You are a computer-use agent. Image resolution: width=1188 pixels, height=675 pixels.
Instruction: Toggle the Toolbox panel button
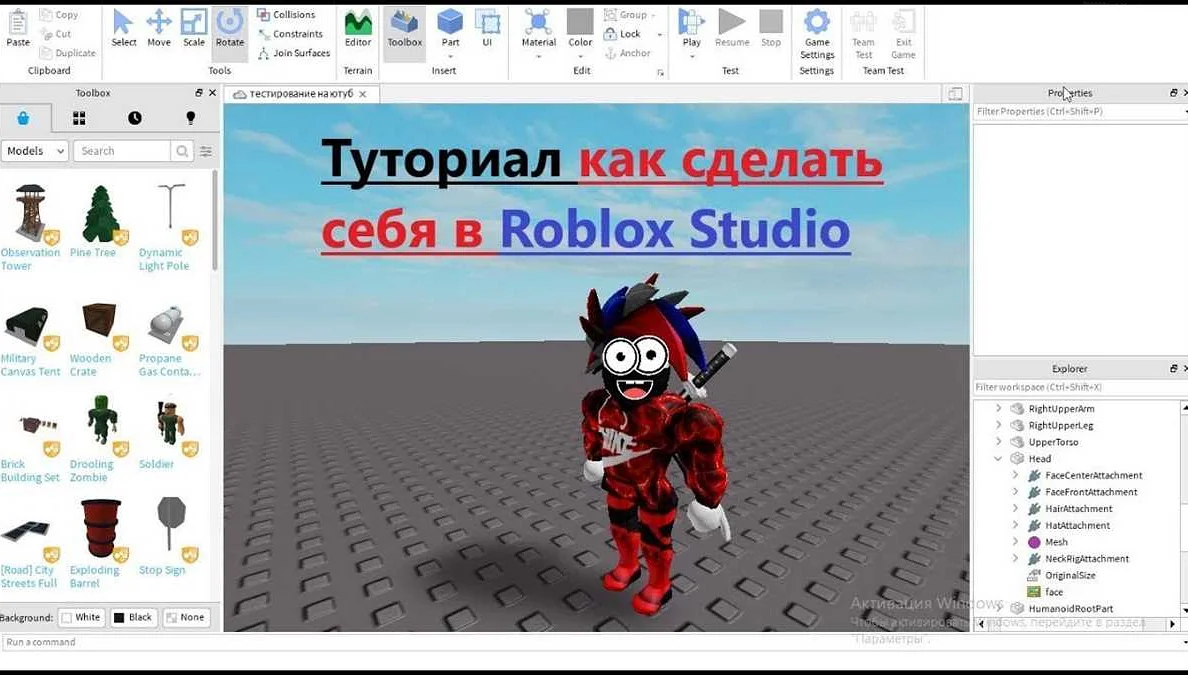405,28
